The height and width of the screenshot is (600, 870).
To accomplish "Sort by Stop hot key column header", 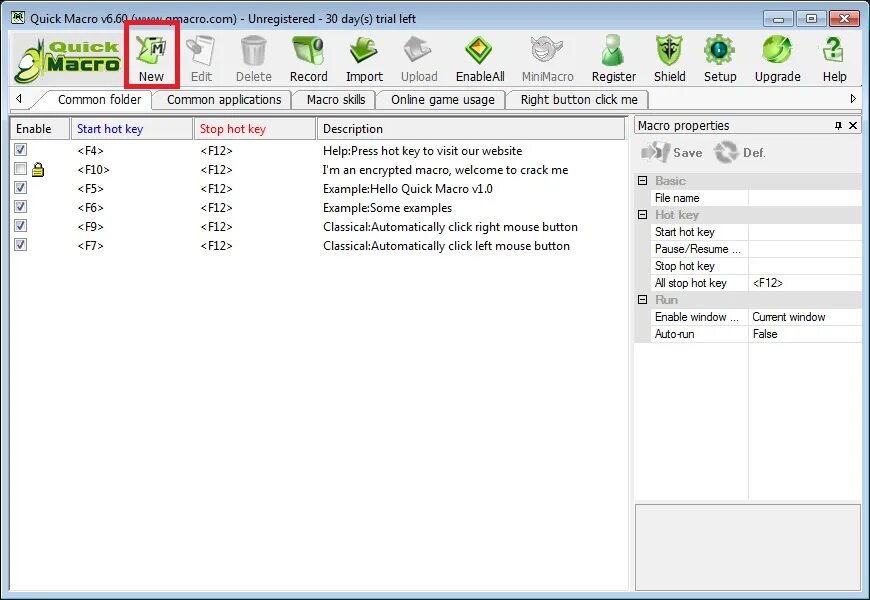I will tap(255, 129).
